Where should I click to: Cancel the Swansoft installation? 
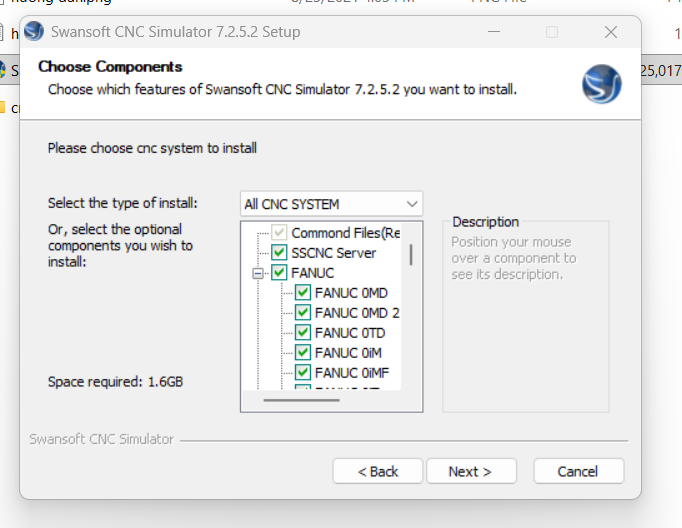pos(578,471)
